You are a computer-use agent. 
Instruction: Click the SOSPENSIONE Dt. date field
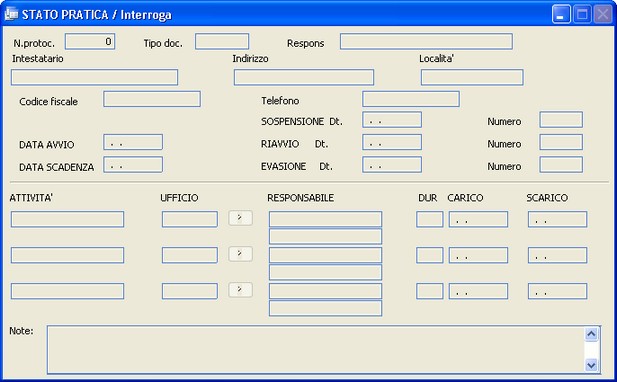(x=392, y=120)
